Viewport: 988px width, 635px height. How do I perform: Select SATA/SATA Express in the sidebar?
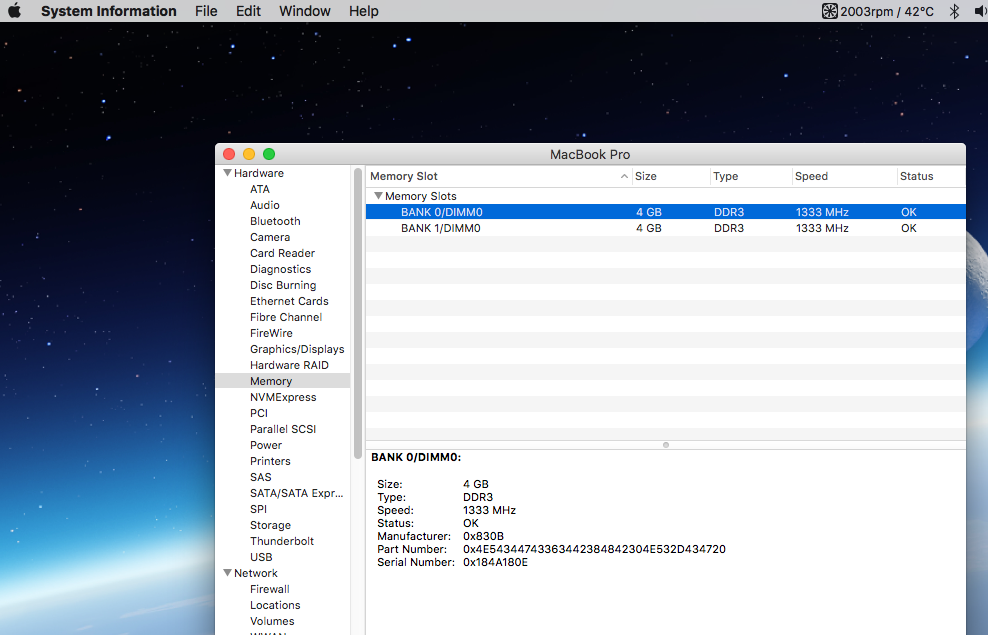[296, 493]
